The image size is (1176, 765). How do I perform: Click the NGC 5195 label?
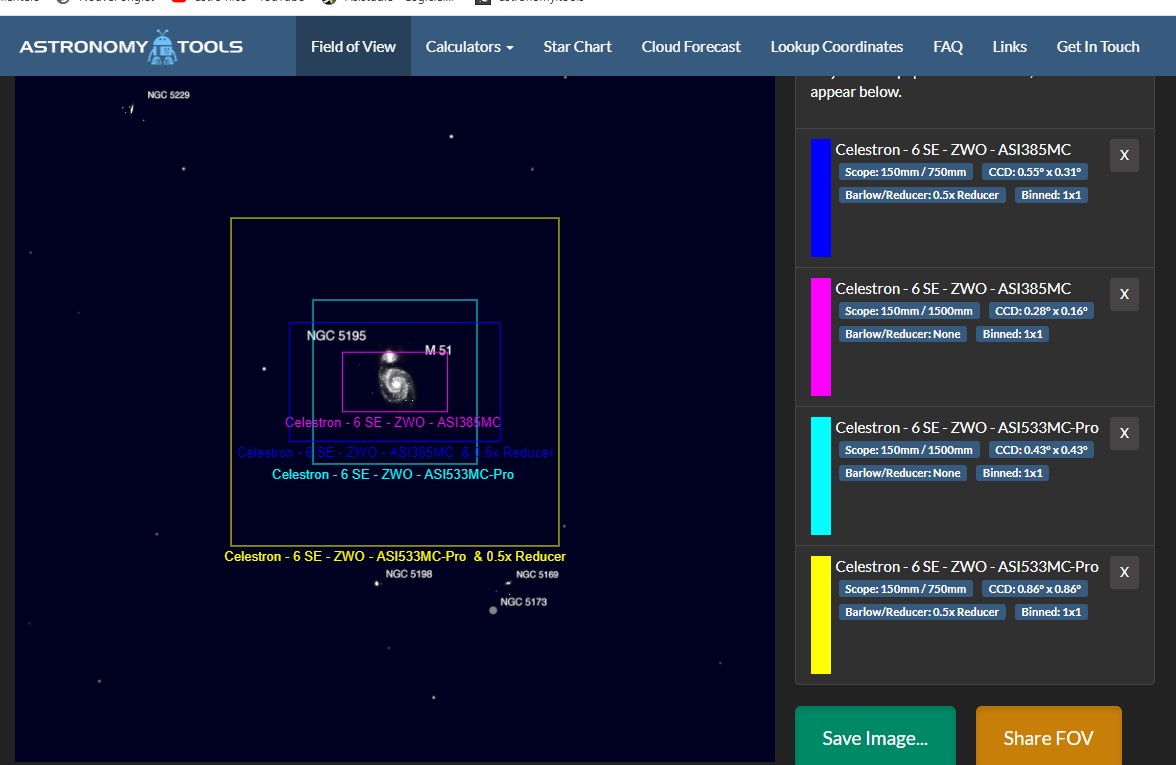[336, 335]
